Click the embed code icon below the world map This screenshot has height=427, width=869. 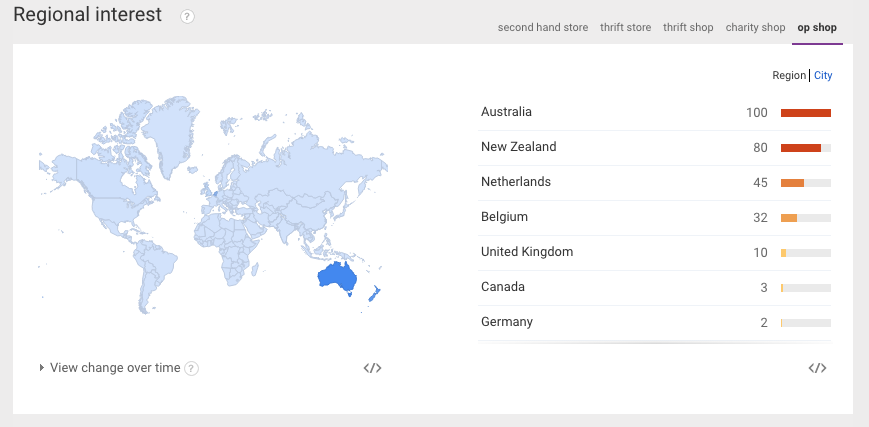click(x=372, y=368)
